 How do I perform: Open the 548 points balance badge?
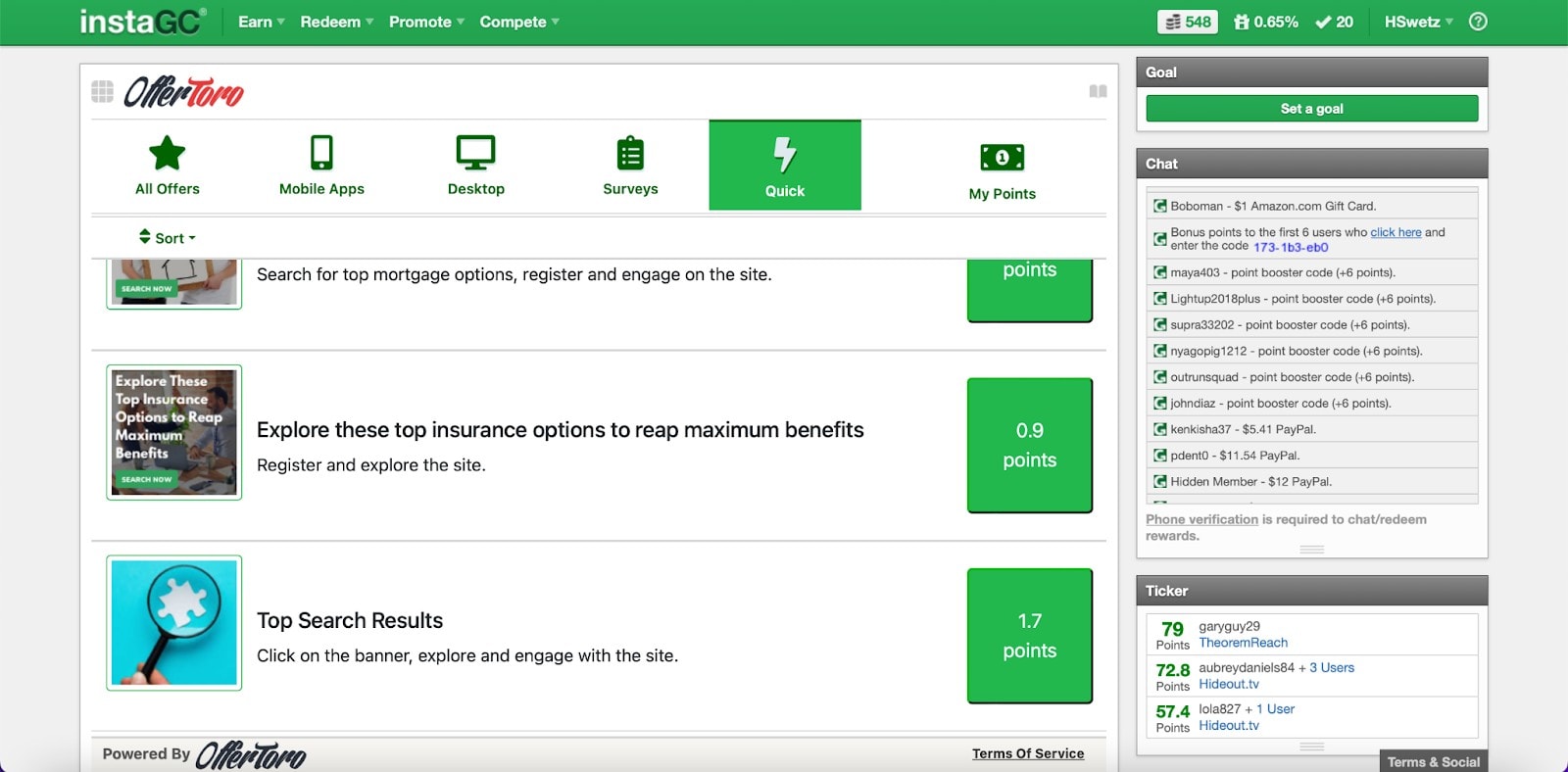tap(1187, 22)
